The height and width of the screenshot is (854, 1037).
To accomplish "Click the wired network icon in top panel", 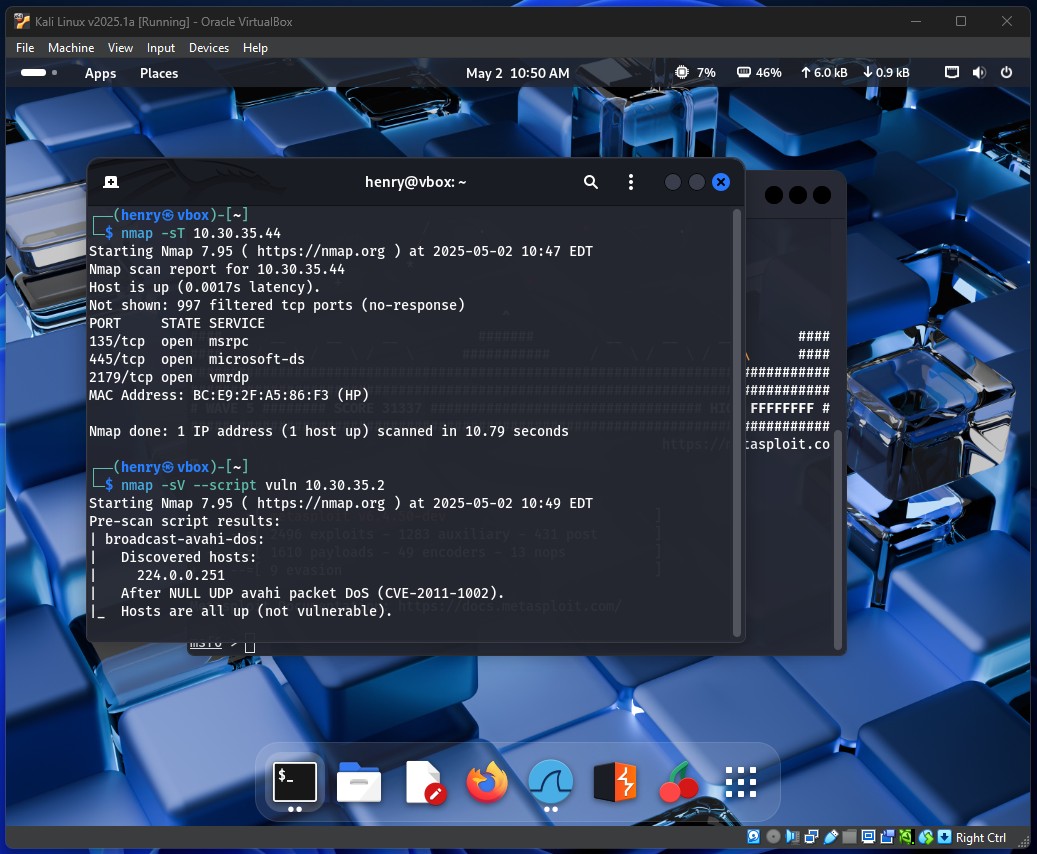I will (x=952, y=73).
